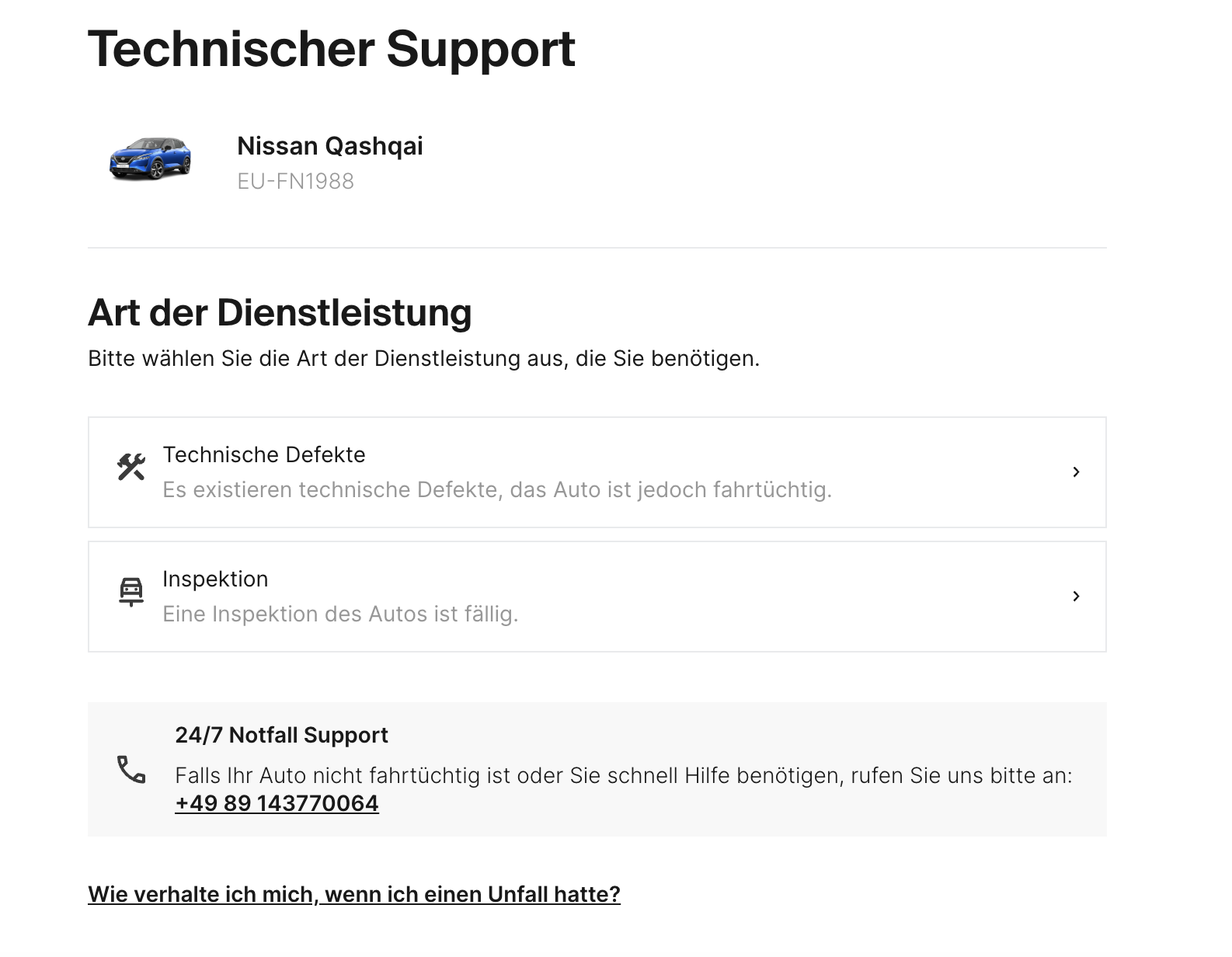Click the 'Eine Inspektion des Autos ist fällig' text
The height and width of the screenshot is (957, 1232).
point(340,614)
